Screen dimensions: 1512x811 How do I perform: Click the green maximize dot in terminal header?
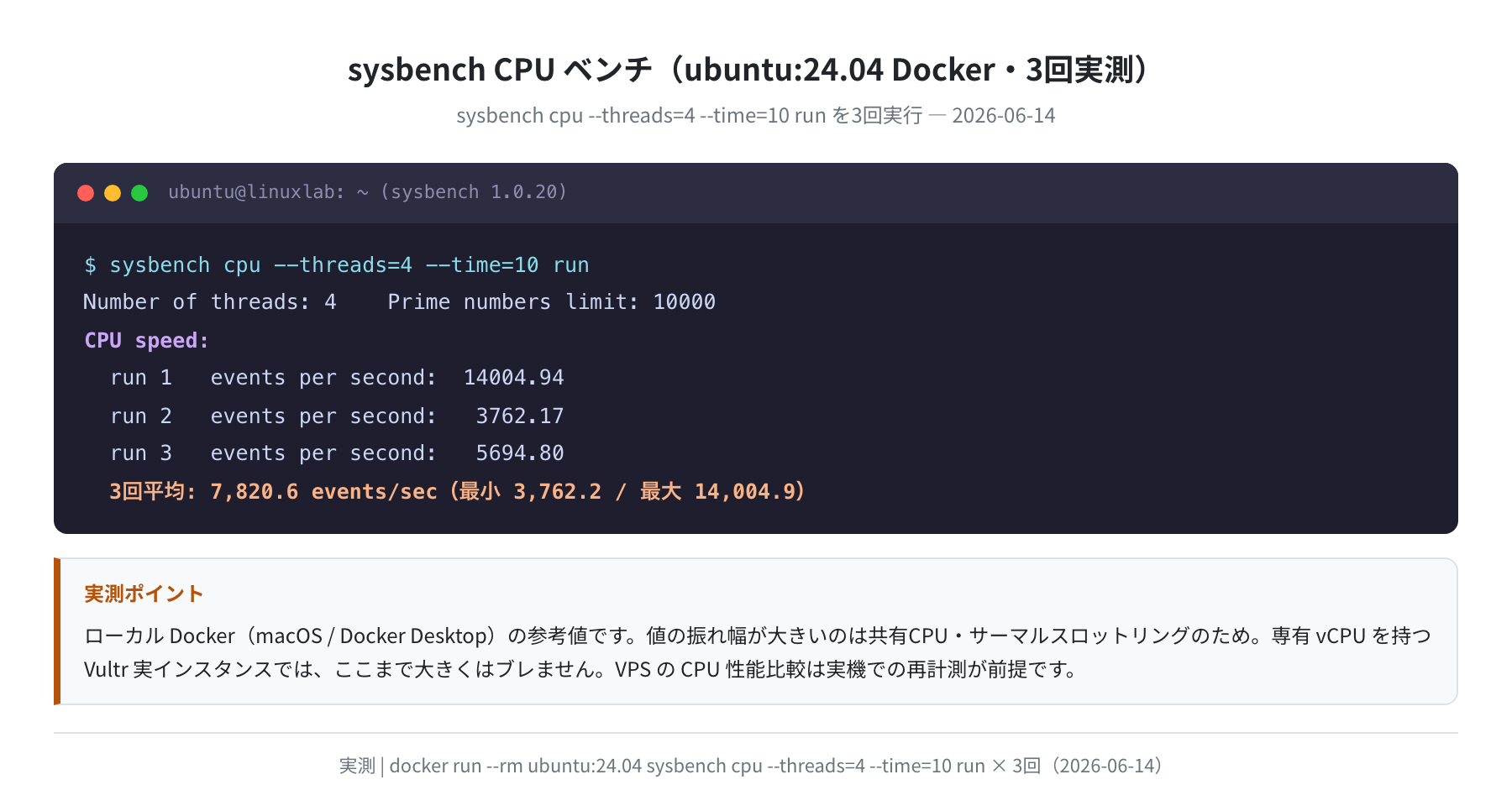[139, 193]
